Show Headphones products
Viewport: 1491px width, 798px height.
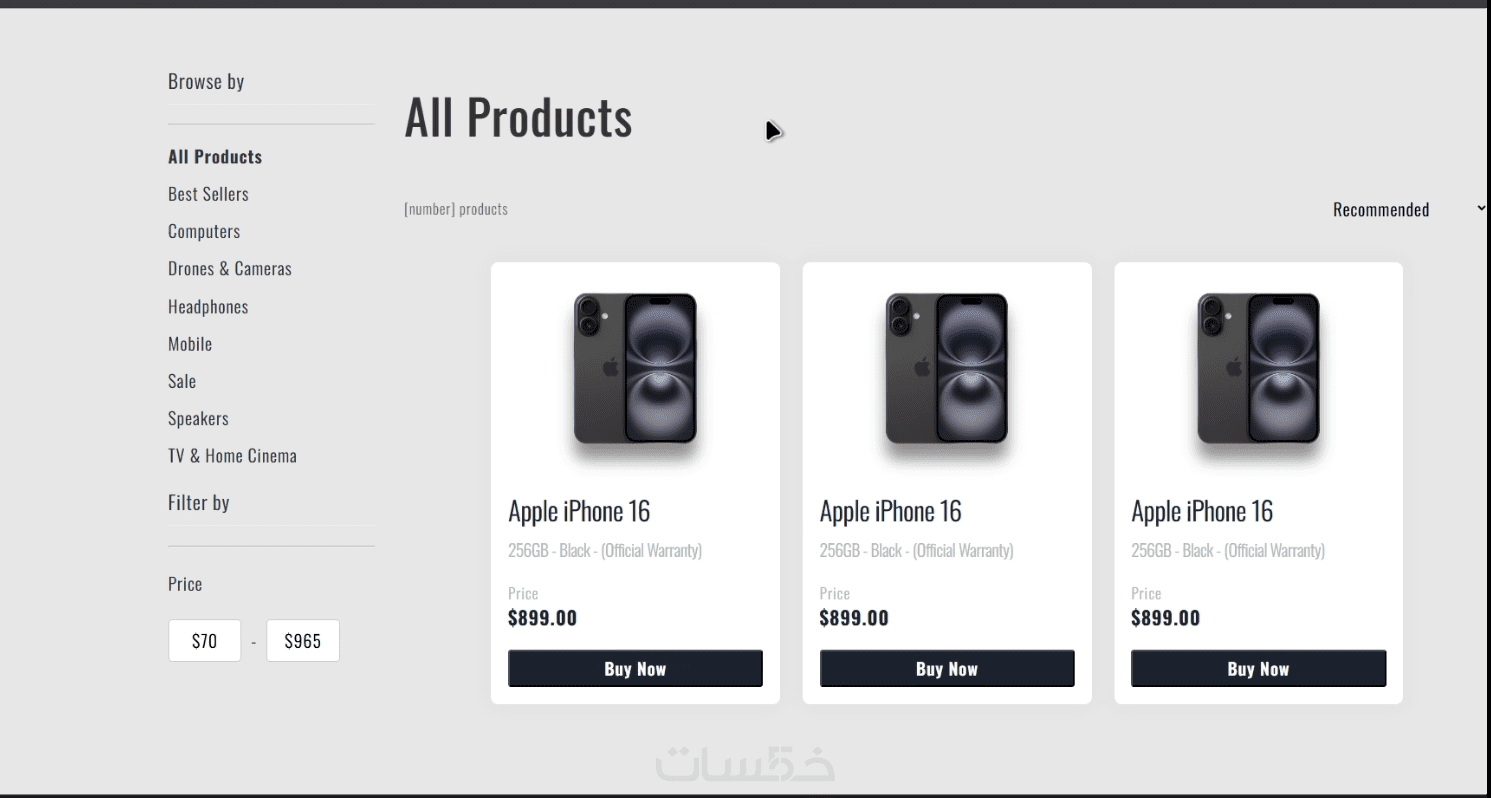coord(208,307)
